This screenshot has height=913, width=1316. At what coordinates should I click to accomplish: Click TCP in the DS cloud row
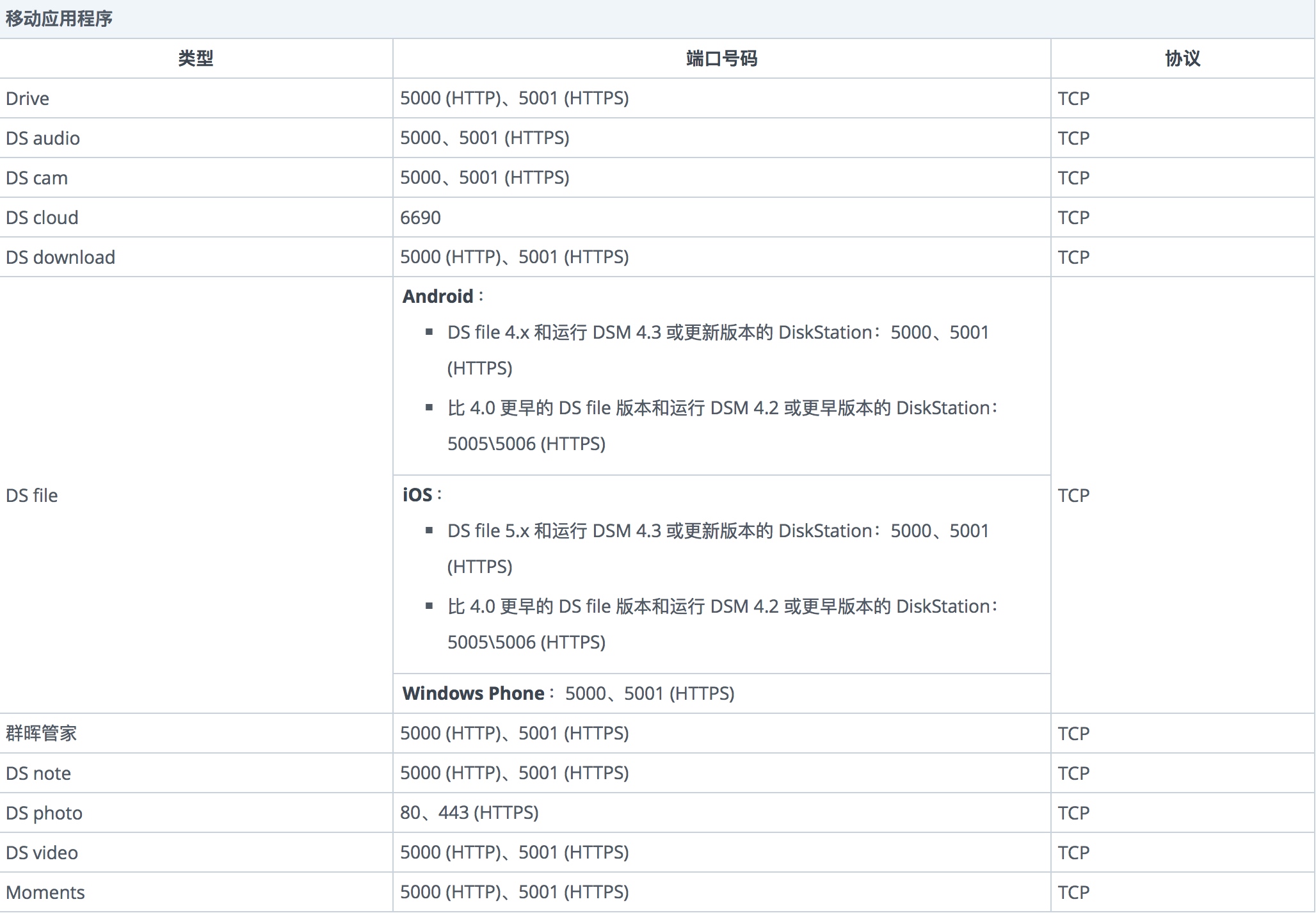click(1073, 217)
